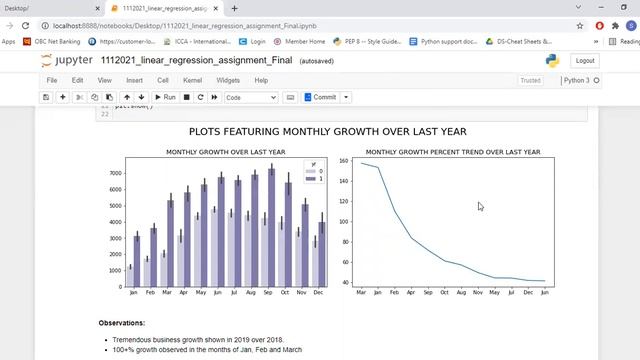Viewport: 640px width, 360px height.
Task: Open Python support doc bookmark
Action: [443, 41]
